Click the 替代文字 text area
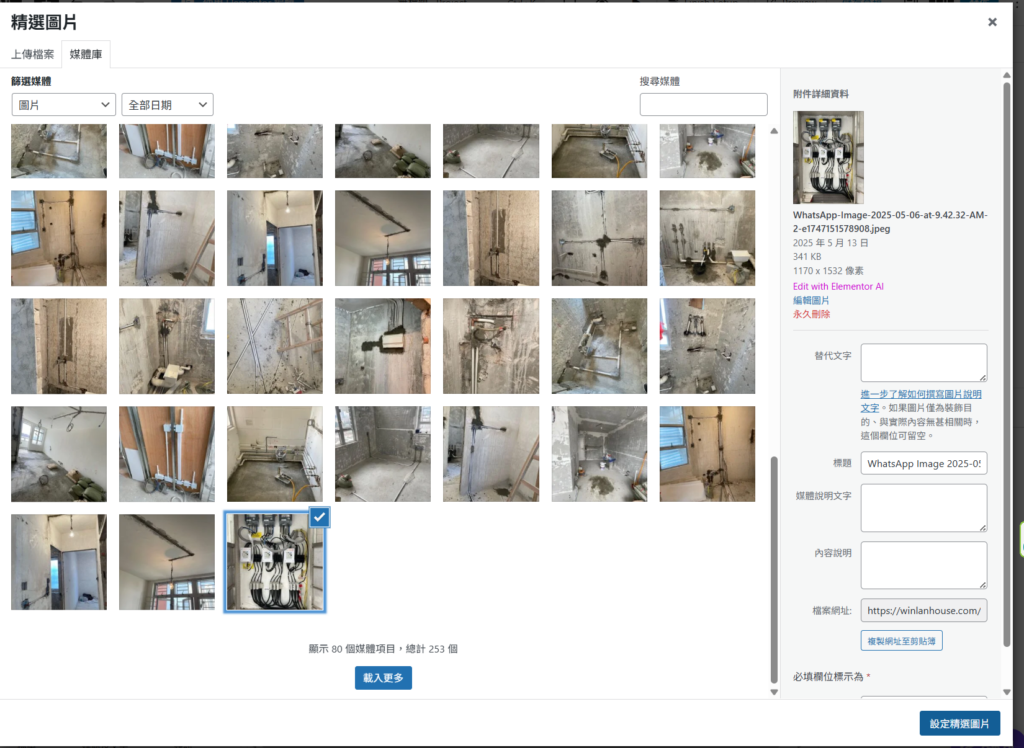 coord(923,363)
